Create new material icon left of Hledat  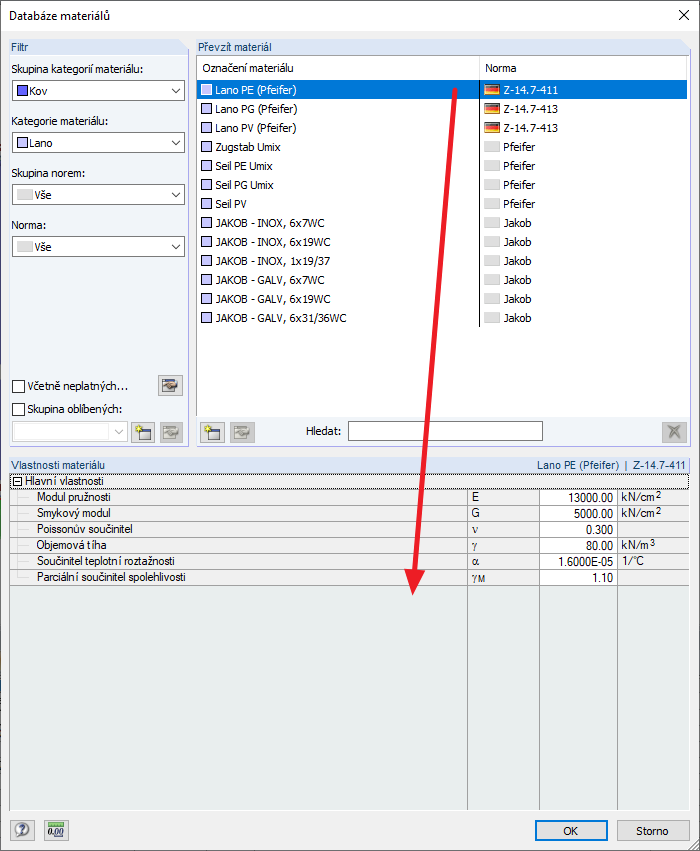(212, 433)
